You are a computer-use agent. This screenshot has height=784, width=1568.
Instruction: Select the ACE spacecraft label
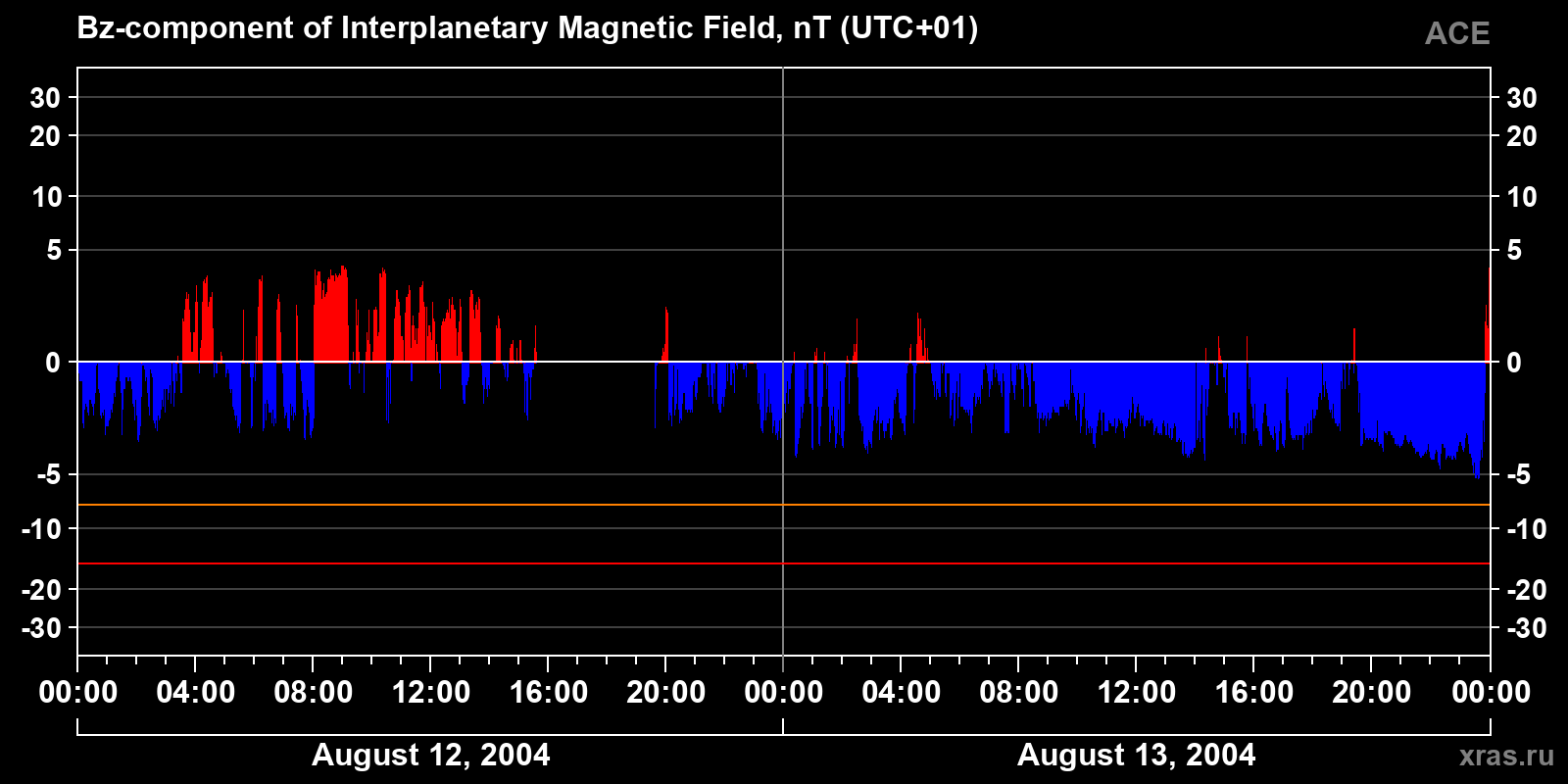1457,34
